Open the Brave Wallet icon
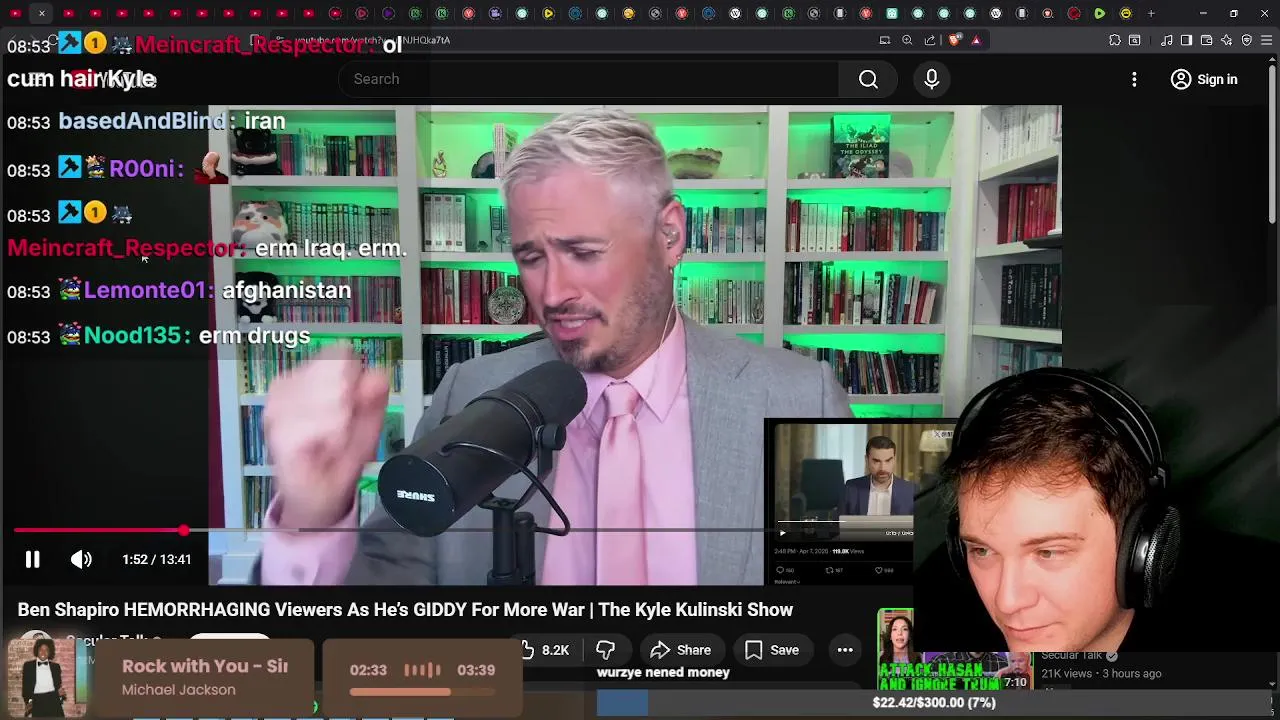 [x=1206, y=40]
